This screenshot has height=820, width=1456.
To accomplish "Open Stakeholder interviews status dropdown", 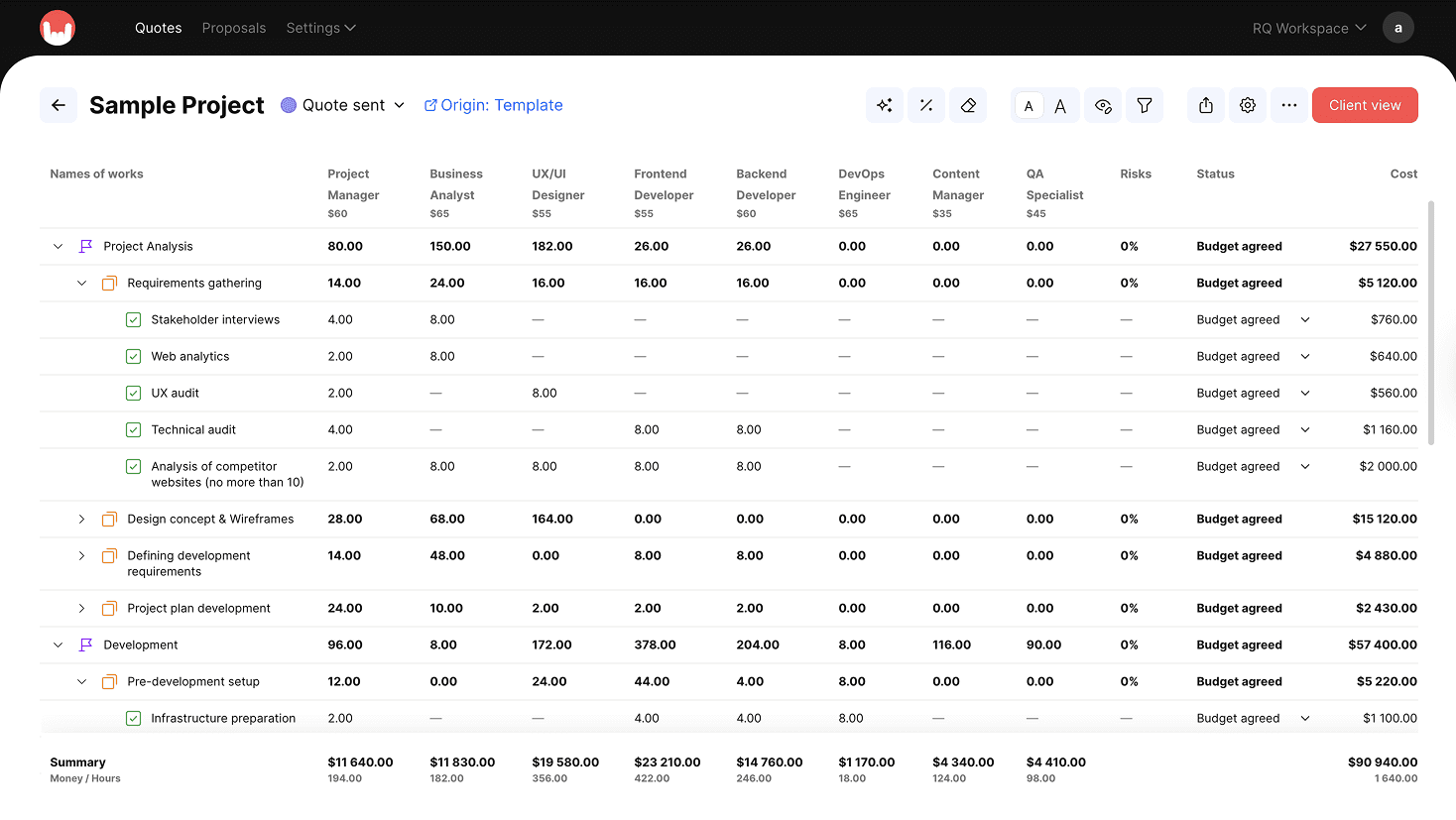I will (x=1305, y=319).
